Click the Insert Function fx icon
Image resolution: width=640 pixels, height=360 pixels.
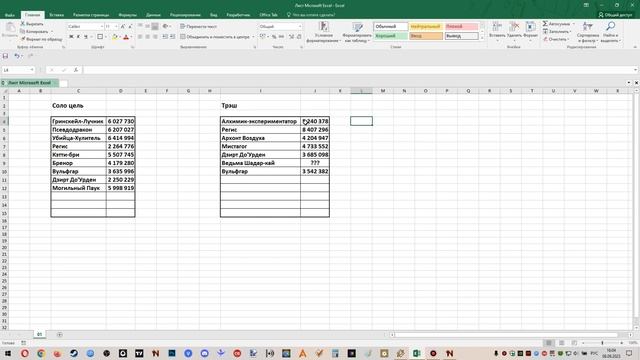(76, 70)
